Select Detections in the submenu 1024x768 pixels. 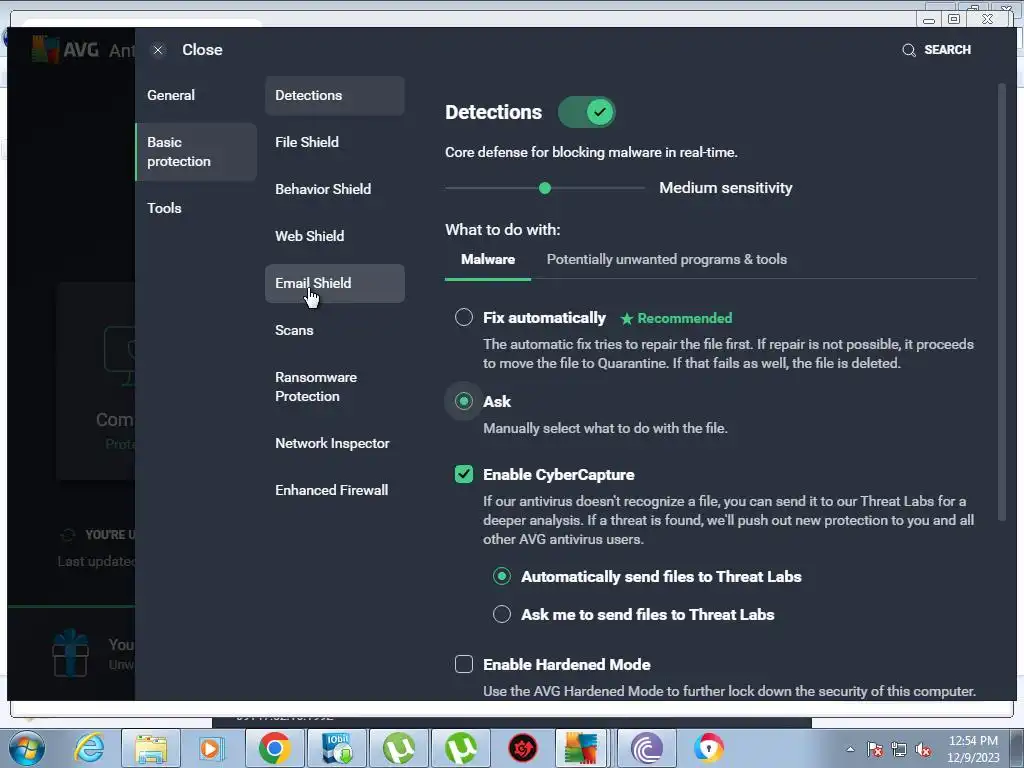tap(334, 95)
